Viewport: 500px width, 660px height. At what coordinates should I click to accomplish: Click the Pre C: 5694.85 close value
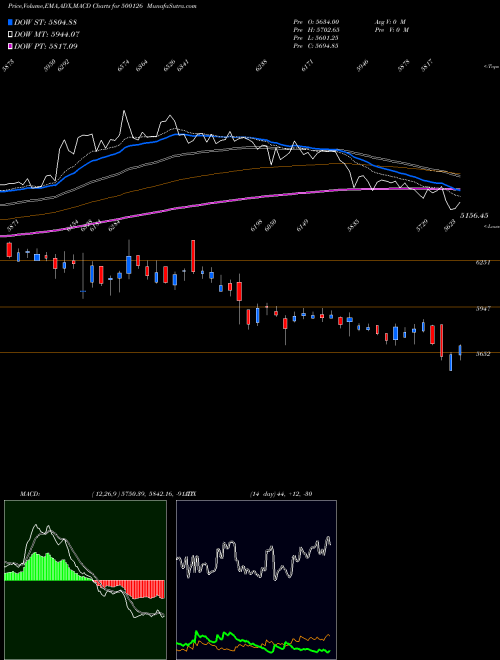(x=316, y=46)
